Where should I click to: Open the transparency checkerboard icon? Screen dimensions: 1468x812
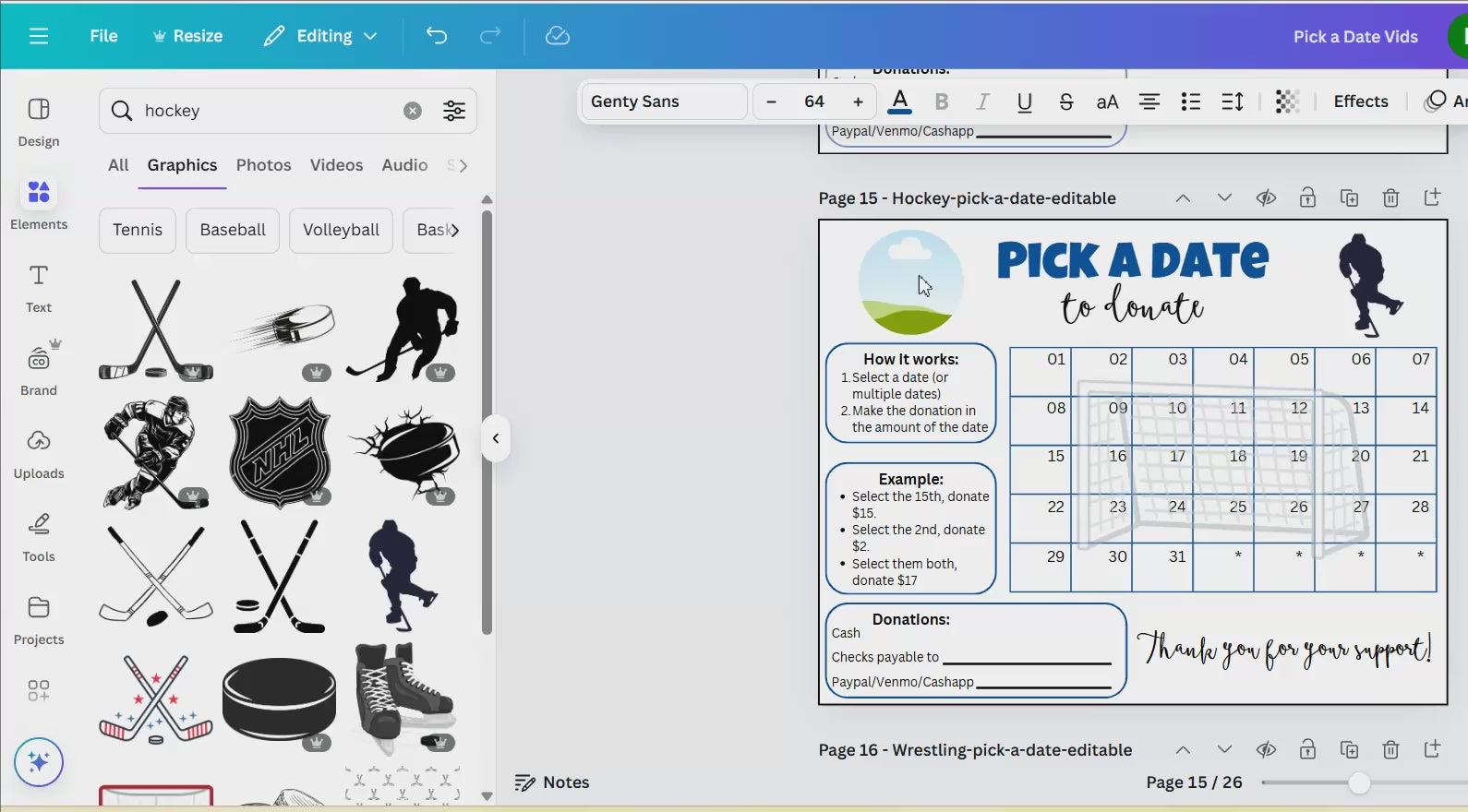coord(1286,101)
